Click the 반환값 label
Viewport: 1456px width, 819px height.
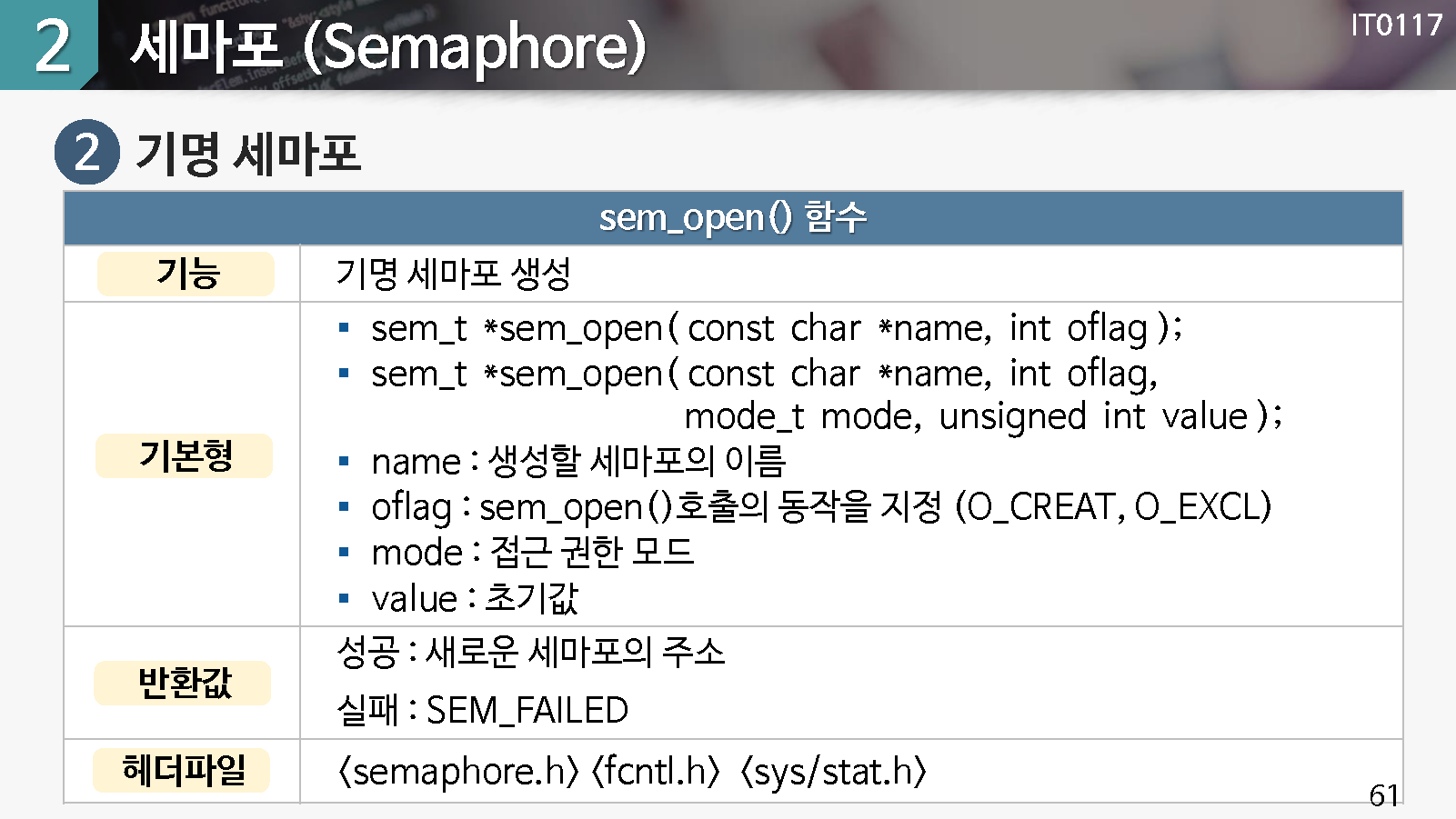click(x=183, y=683)
